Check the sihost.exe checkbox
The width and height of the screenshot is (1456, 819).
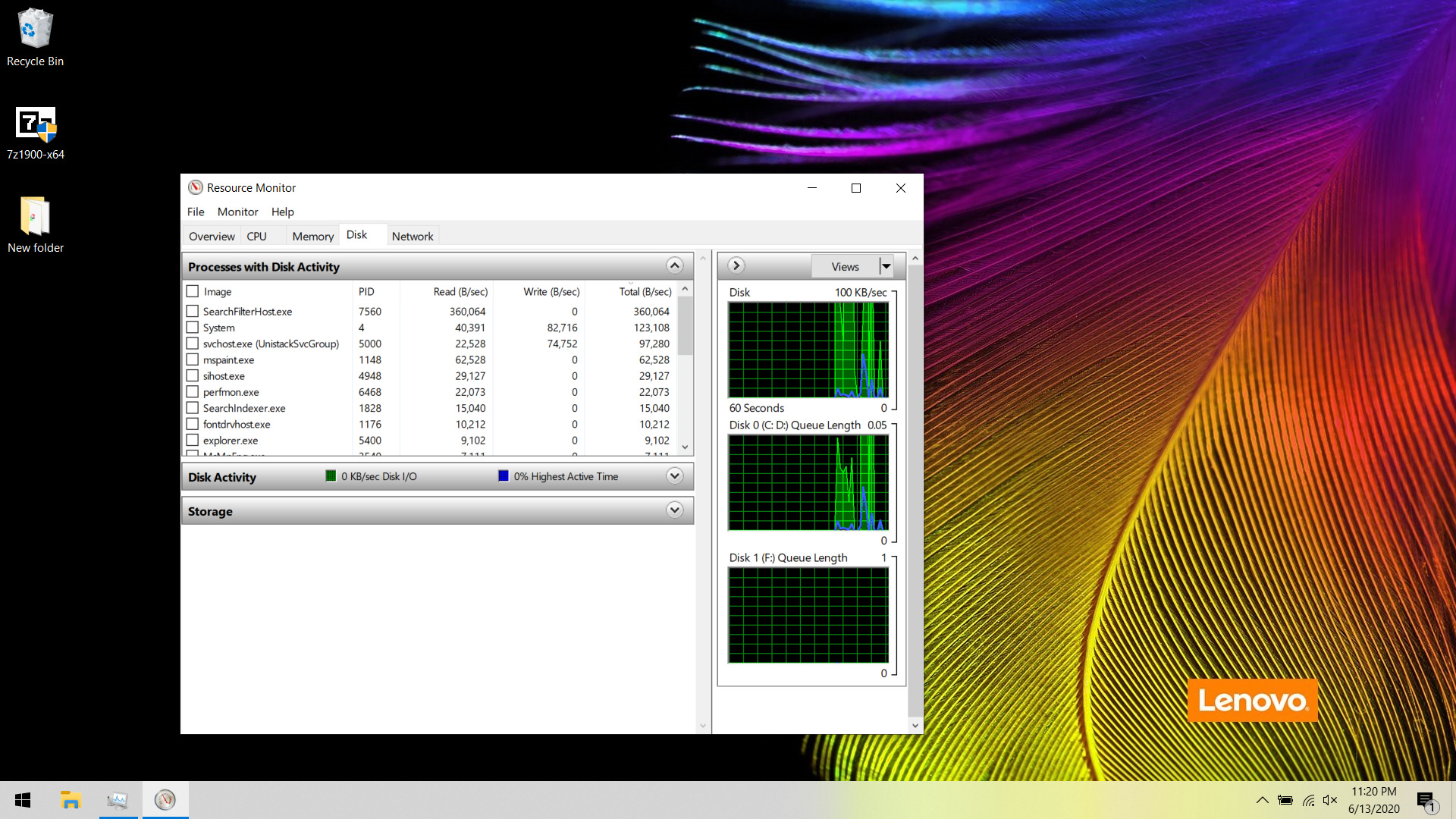193,375
